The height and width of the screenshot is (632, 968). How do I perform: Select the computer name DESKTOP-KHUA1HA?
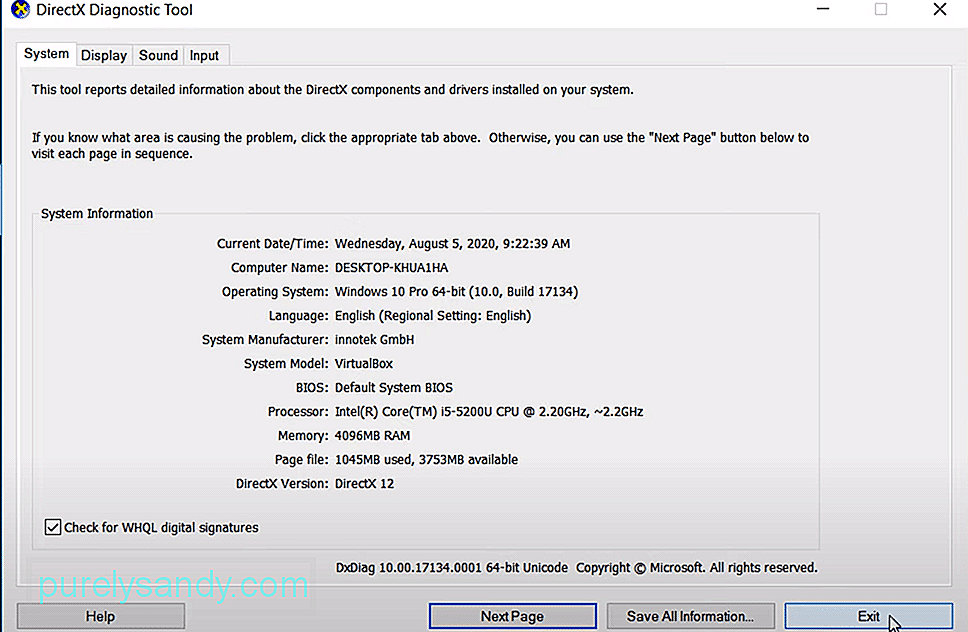391,268
